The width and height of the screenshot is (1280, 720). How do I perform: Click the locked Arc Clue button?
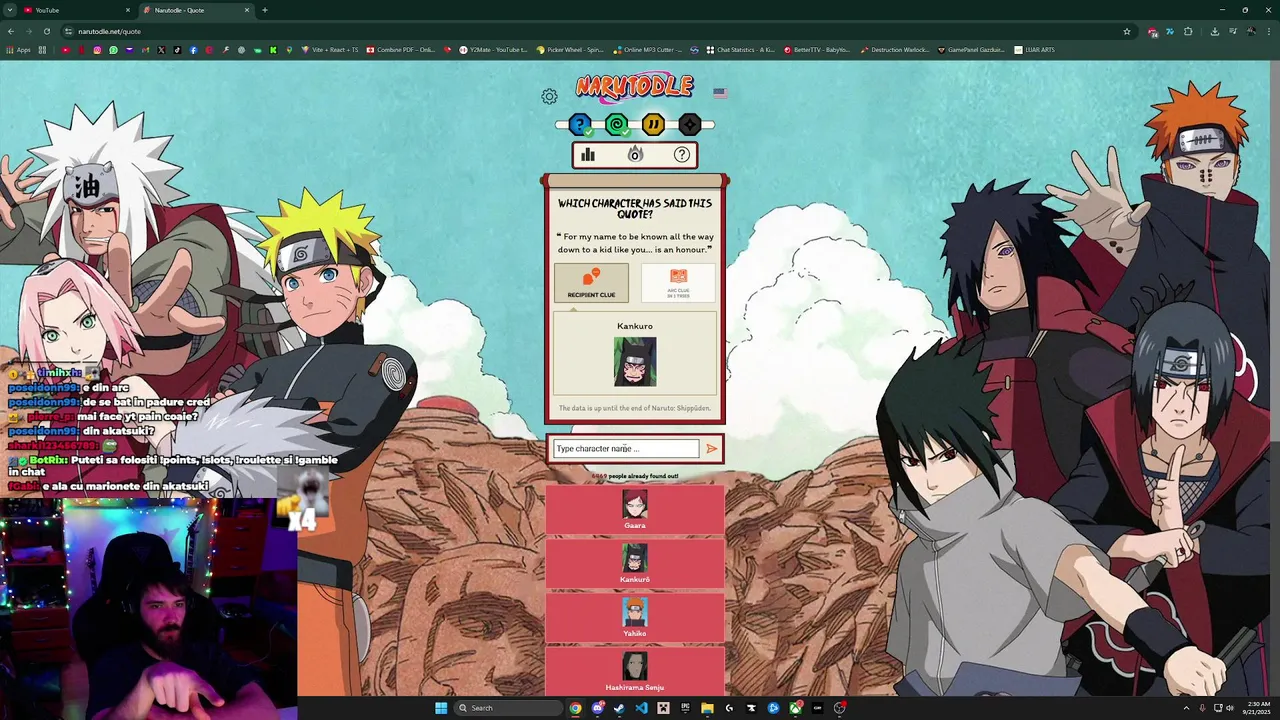click(x=679, y=283)
